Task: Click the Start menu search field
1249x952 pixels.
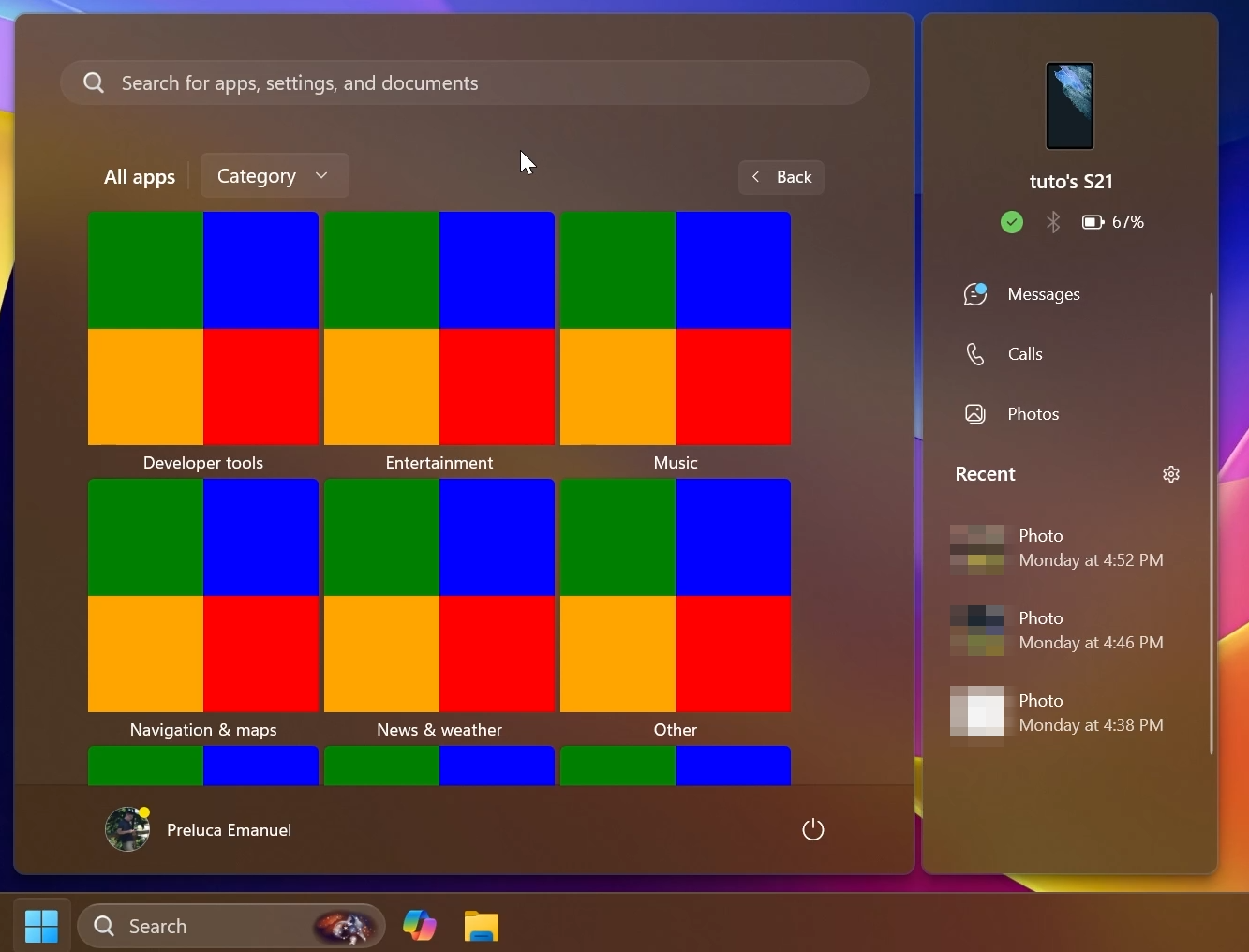Action: coord(465,82)
